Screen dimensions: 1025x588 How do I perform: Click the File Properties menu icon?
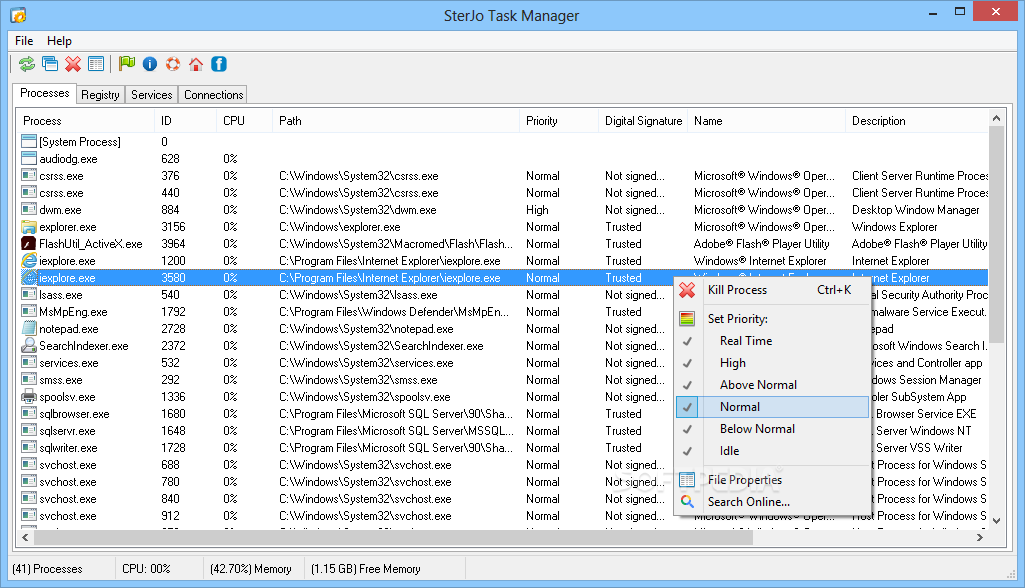(x=687, y=479)
